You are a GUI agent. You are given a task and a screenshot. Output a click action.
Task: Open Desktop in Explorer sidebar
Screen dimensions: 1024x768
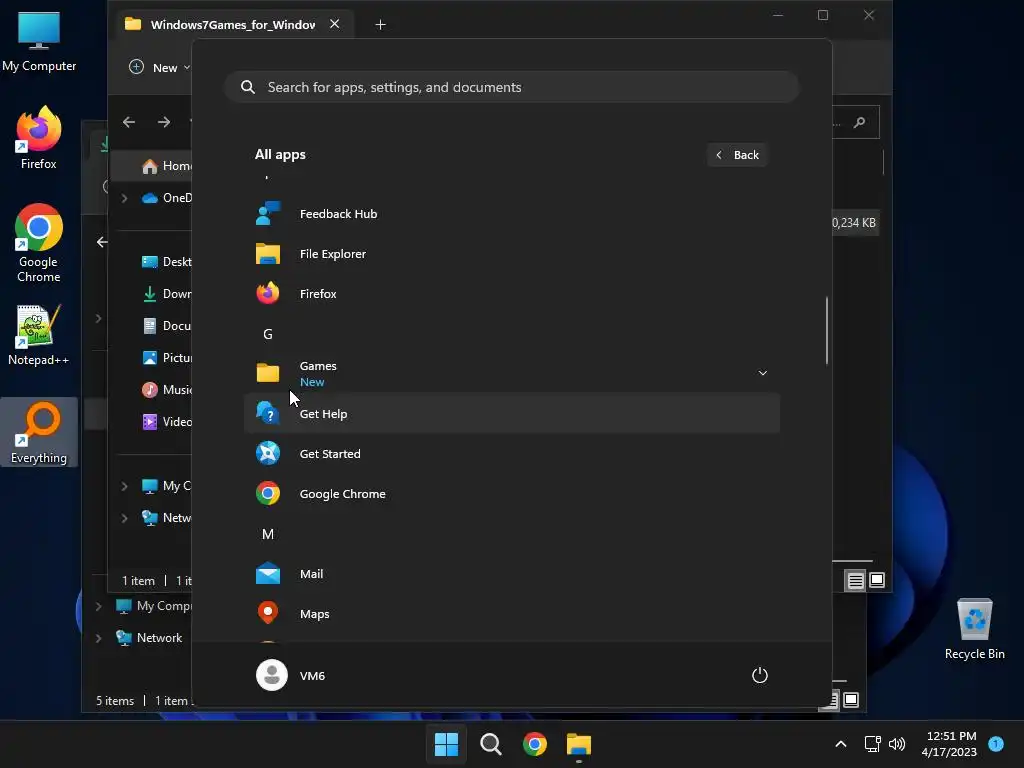(165, 262)
